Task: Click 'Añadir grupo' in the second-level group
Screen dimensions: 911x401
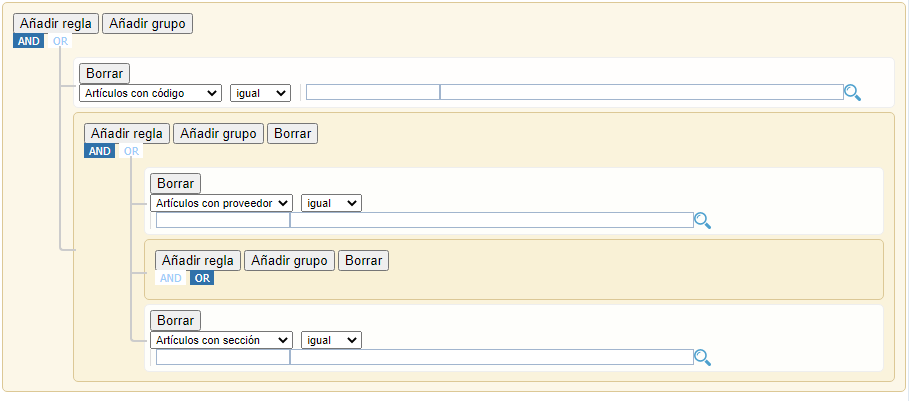Action: point(219,133)
